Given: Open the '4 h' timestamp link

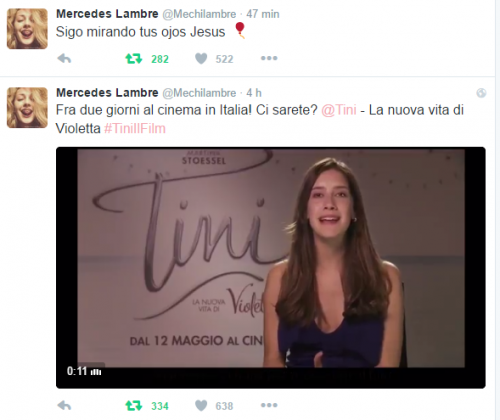Looking at the screenshot, I should (x=254, y=93).
